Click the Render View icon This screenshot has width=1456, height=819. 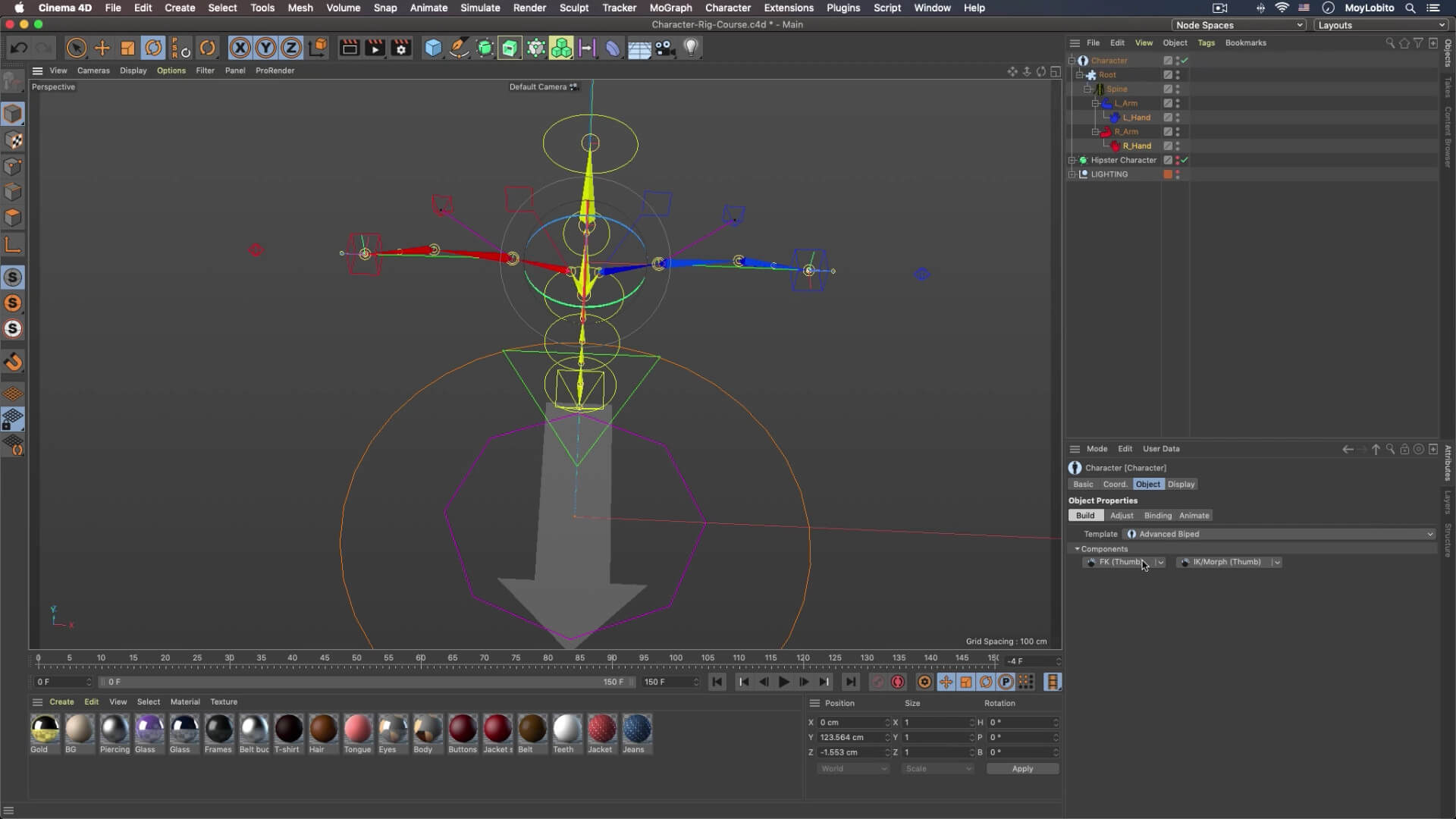coord(349,48)
